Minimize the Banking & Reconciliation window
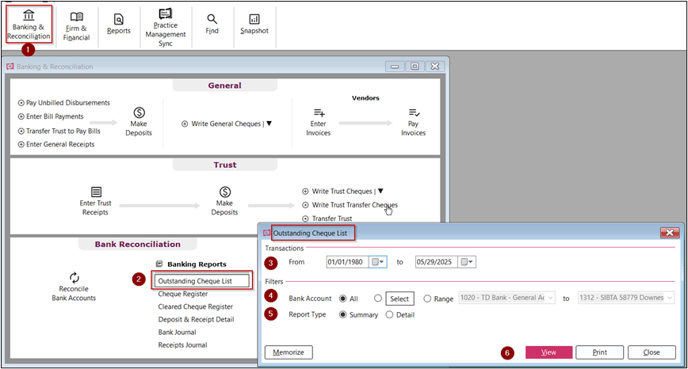Screen dimensions: 688x369 (x=395, y=66)
